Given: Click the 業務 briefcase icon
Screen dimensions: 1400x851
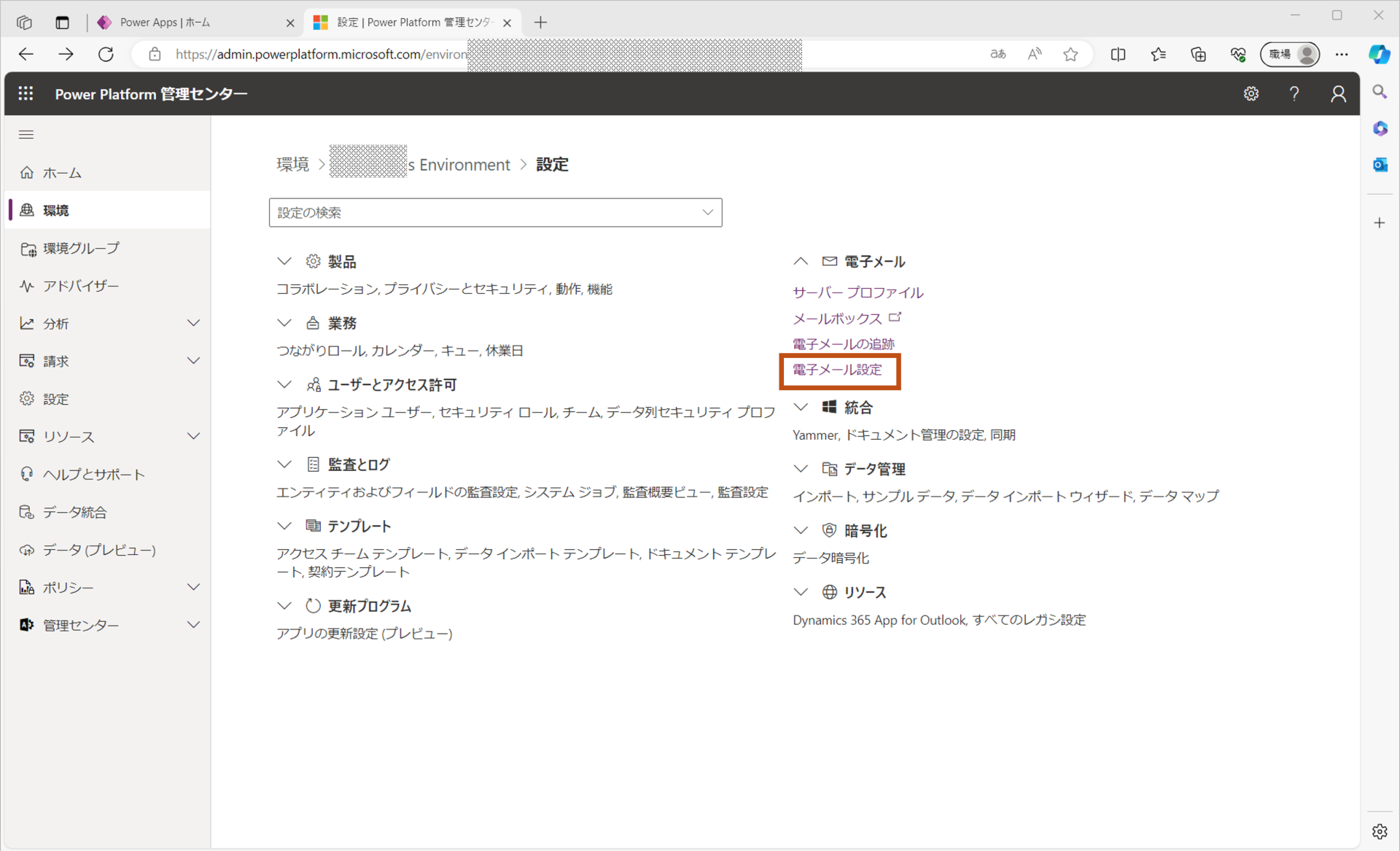Looking at the screenshot, I should [313, 322].
